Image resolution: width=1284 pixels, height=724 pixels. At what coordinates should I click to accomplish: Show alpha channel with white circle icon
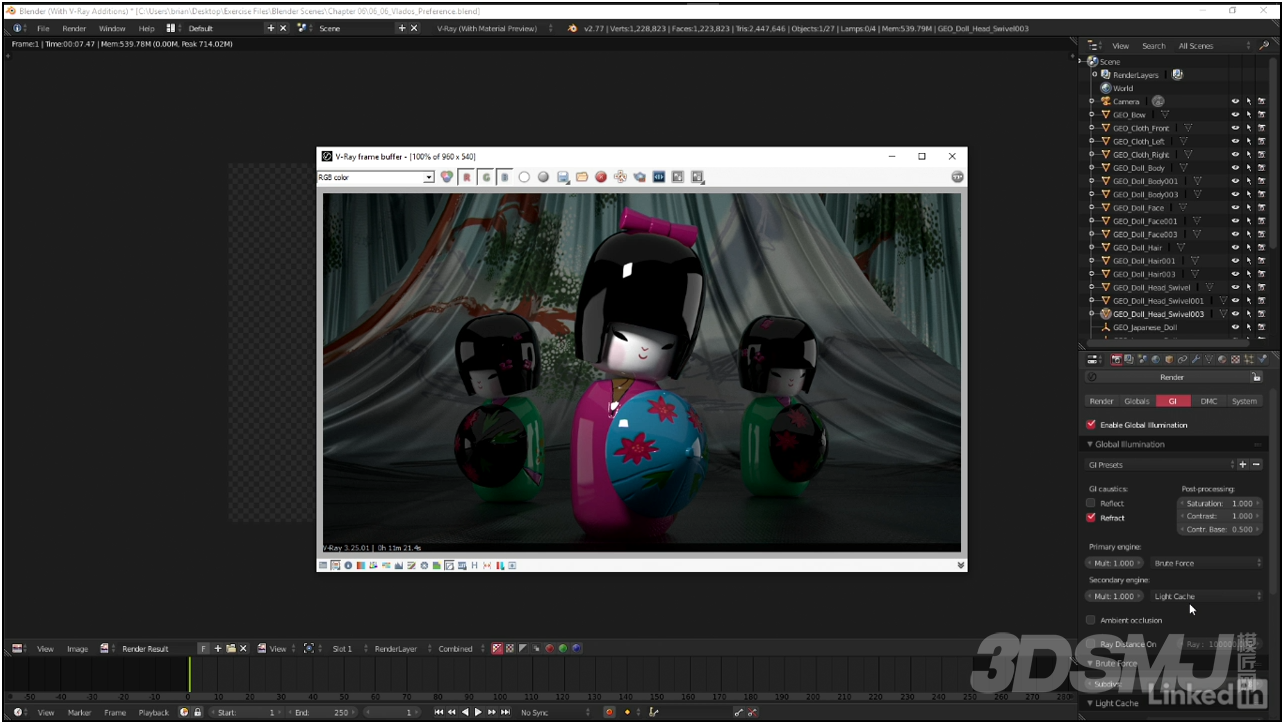coord(524,177)
